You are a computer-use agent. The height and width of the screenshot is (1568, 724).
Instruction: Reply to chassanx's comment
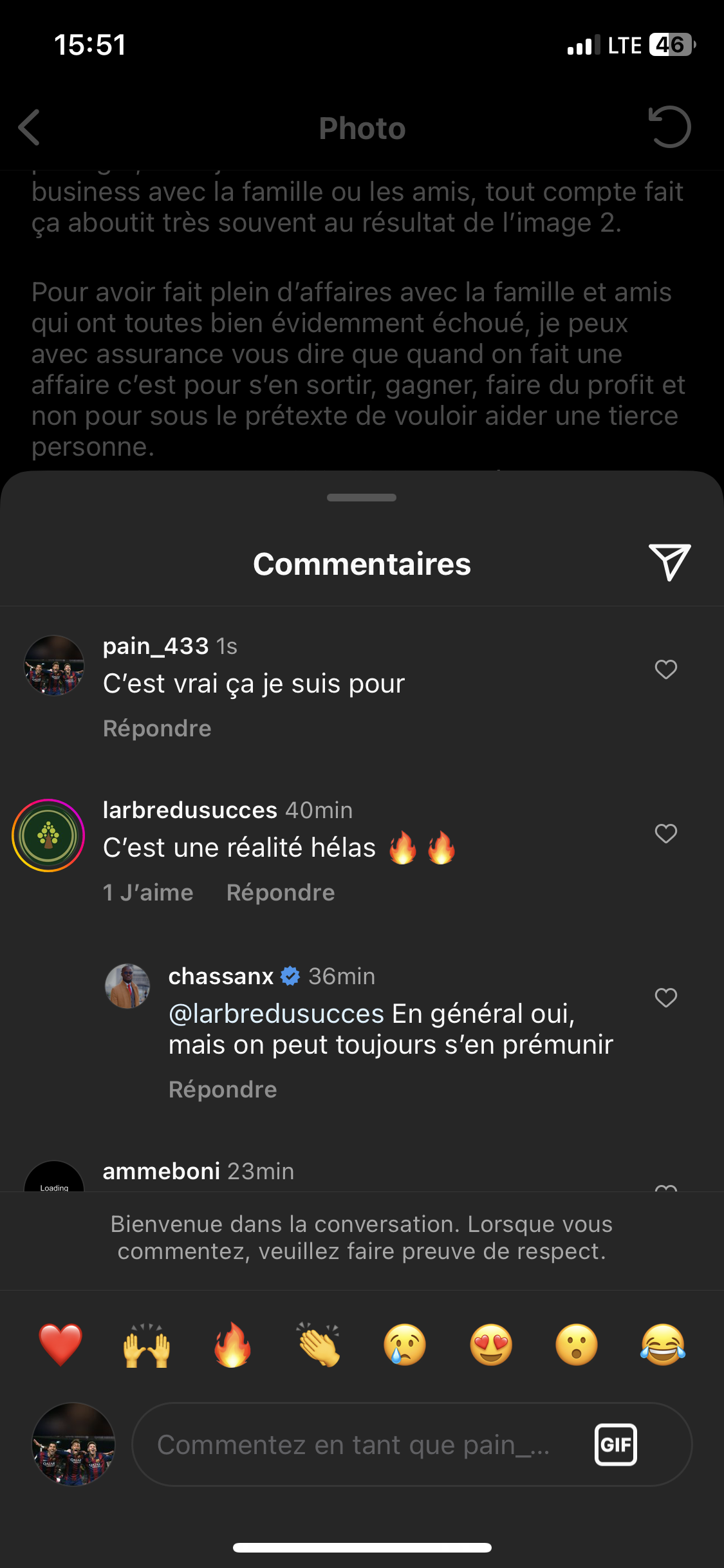tap(223, 1090)
